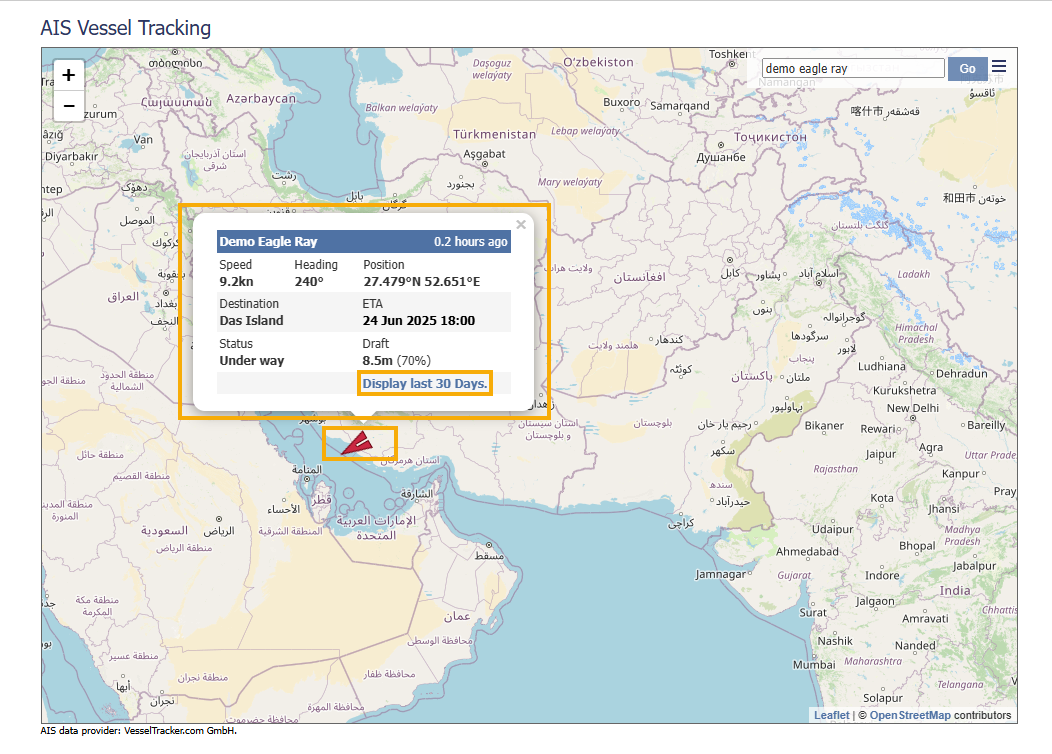
Task: Click the 8.5m draft value
Action: point(377,360)
